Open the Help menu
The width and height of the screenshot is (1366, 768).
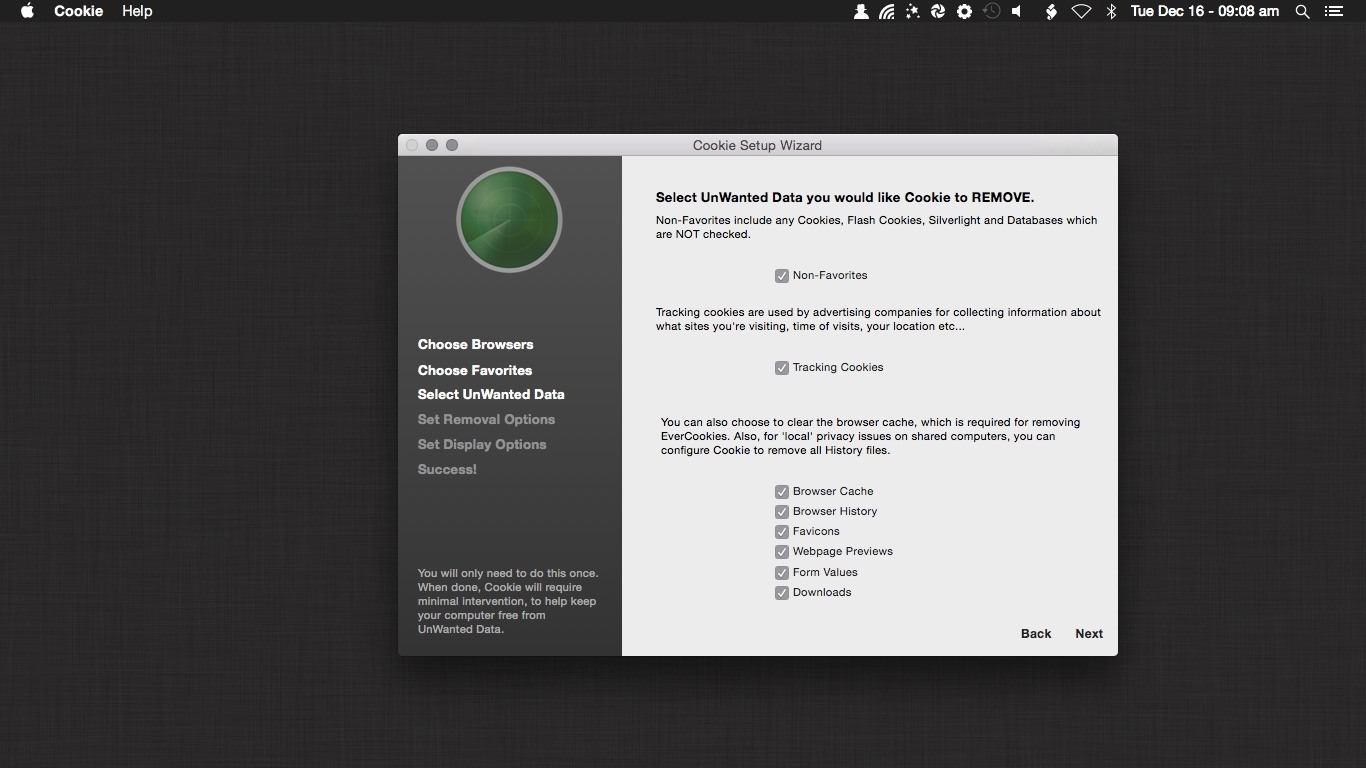pyautogui.click(x=137, y=11)
